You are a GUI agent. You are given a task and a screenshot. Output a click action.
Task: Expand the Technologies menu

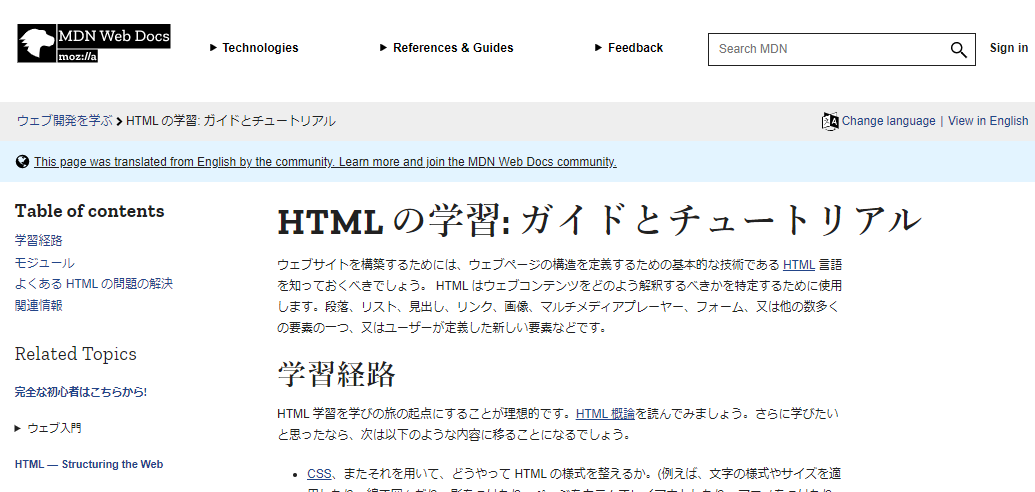[254, 48]
